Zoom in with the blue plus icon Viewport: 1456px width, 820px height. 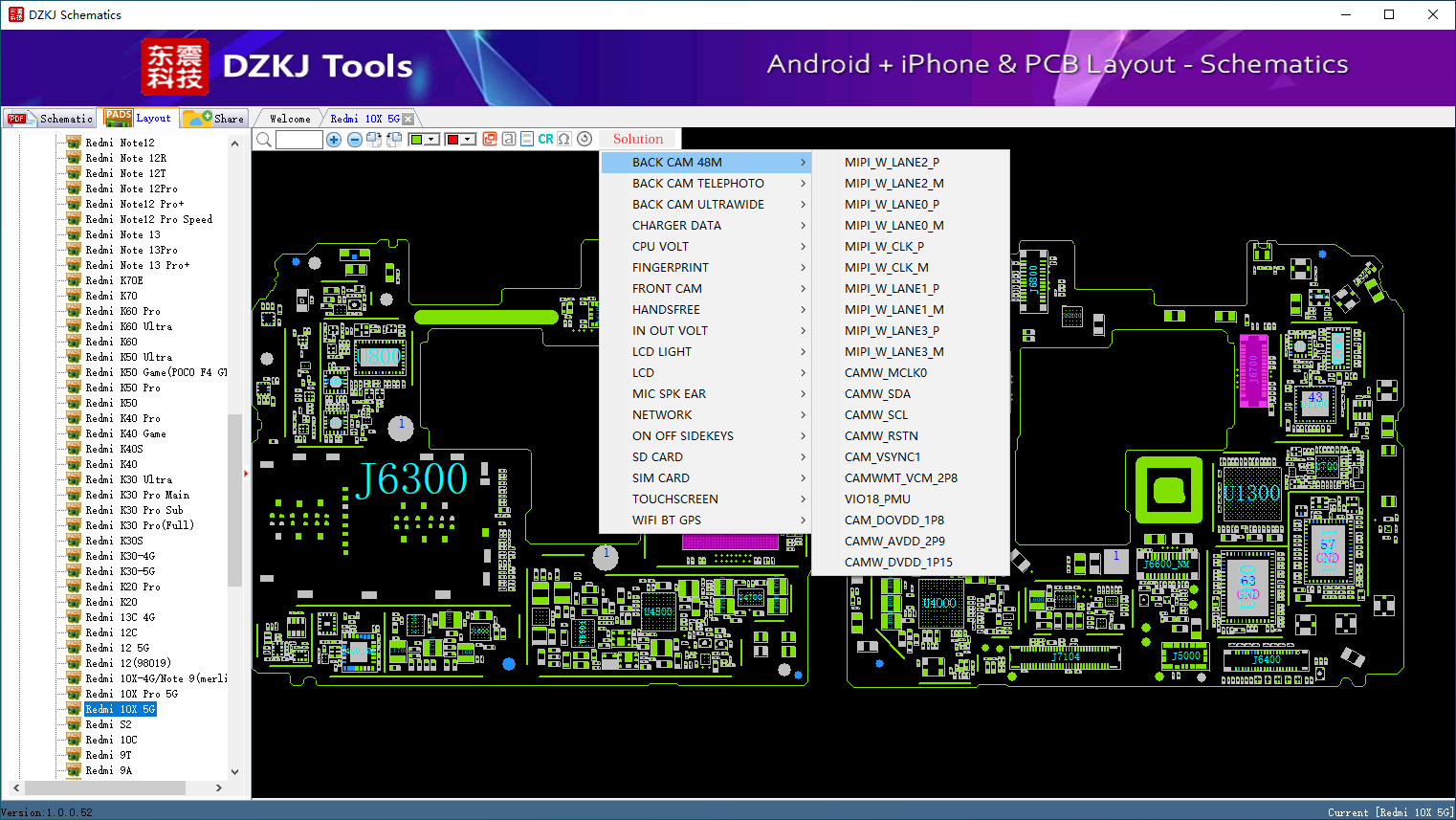pyautogui.click(x=334, y=140)
